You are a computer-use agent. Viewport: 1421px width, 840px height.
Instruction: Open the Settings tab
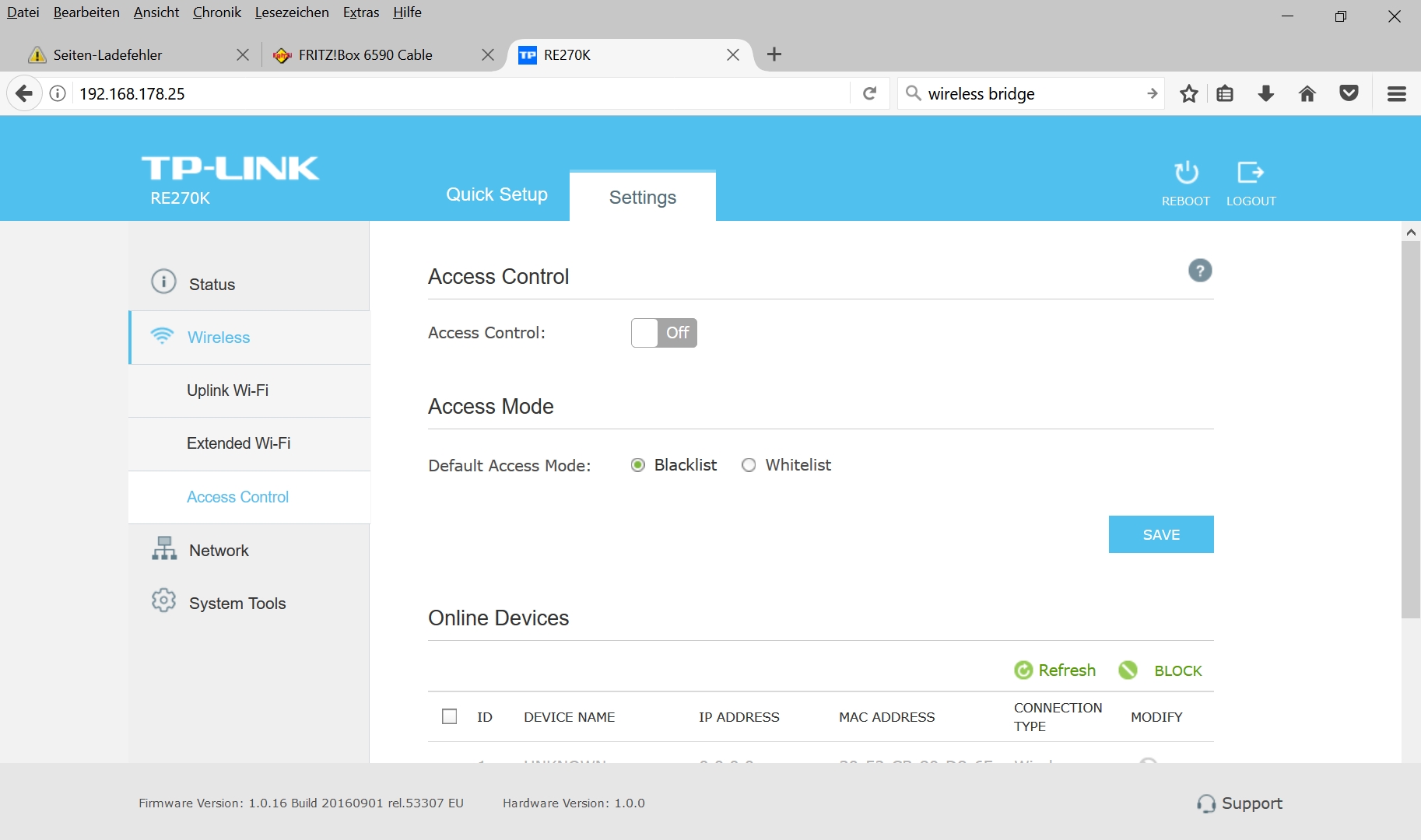643,197
